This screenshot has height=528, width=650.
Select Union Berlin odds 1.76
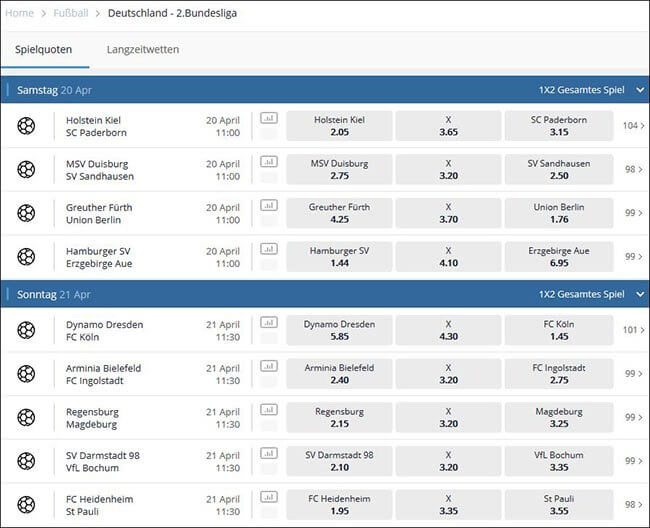point(559,213)
